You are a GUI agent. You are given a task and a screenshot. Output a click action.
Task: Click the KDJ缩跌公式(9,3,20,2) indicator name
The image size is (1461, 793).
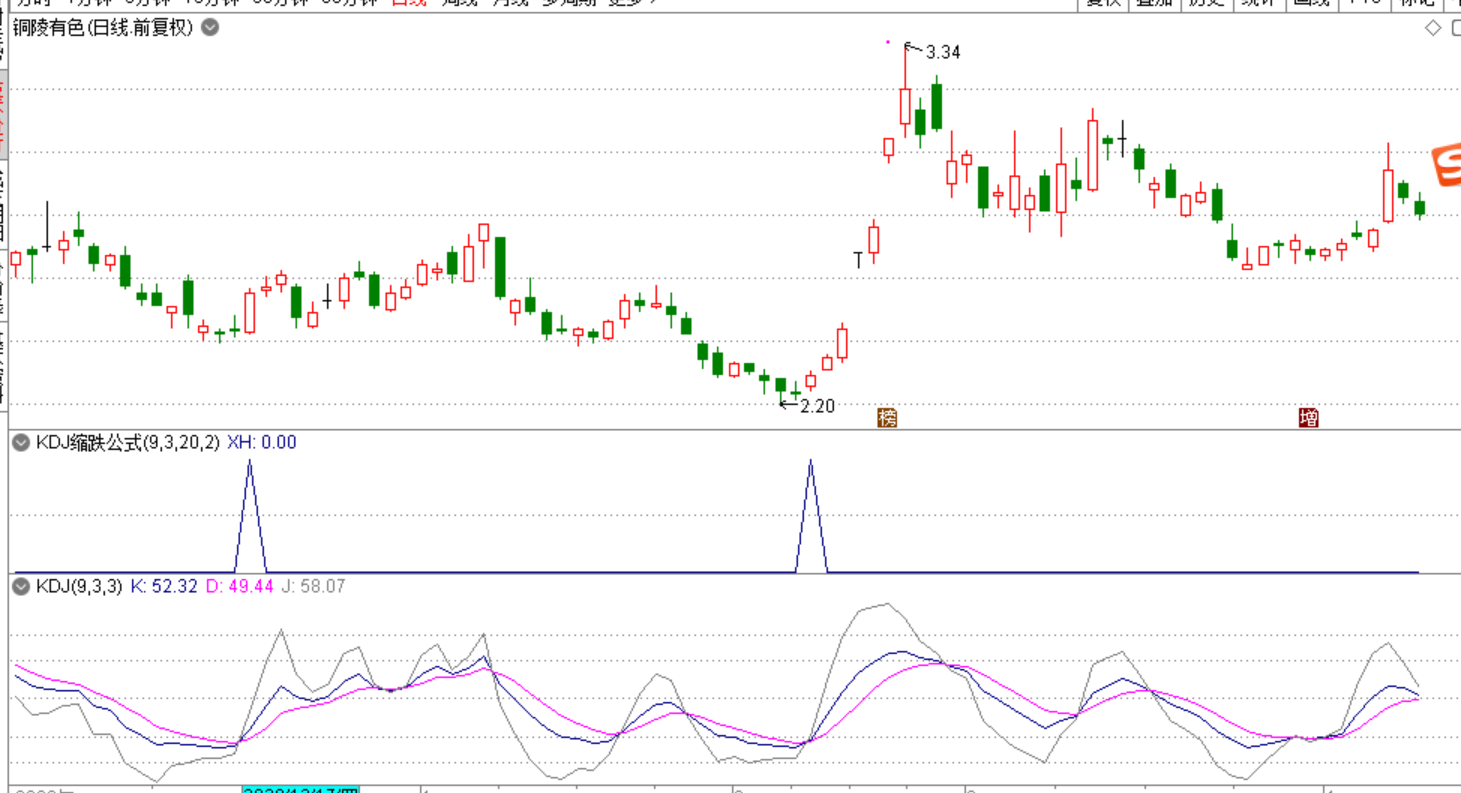[128, 442]
